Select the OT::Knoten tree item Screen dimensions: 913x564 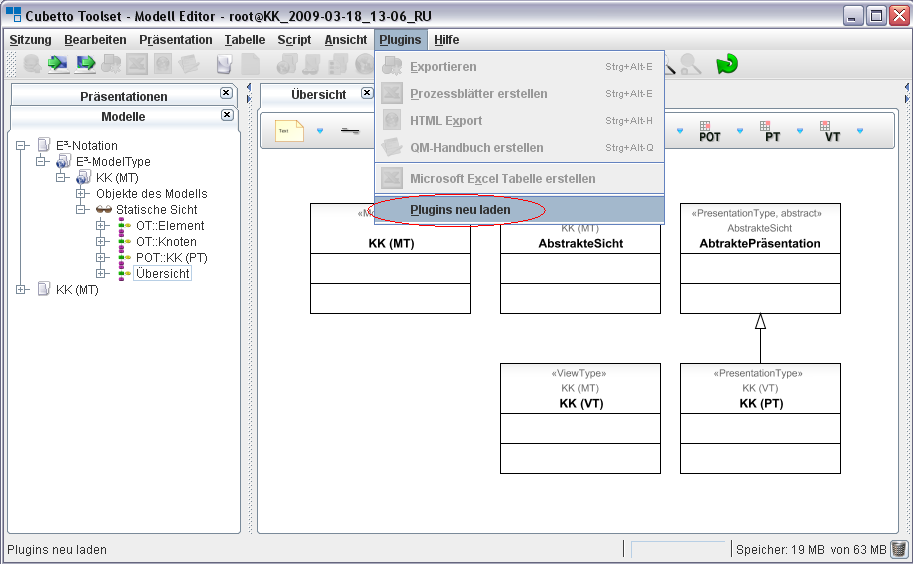[x=167, y=242]
